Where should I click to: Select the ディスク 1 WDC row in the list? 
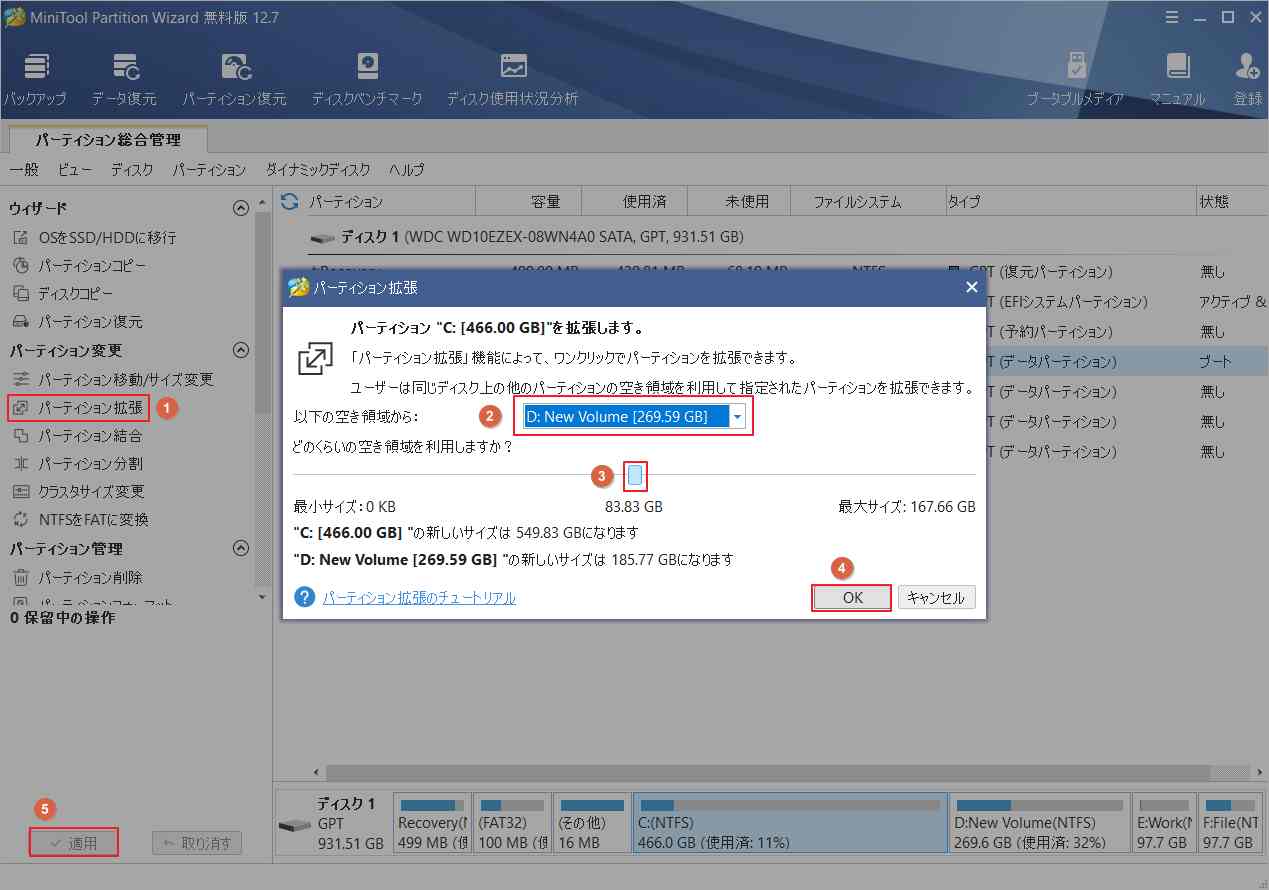point(770,238)
